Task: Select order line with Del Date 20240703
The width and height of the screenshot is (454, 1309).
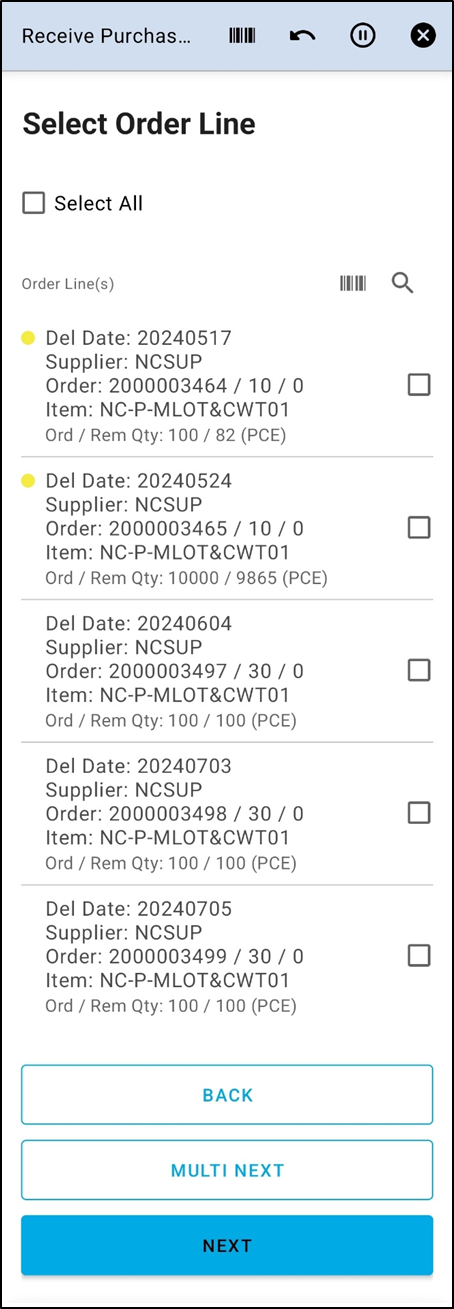Action: pyautogui.click(x=227, y=814)
